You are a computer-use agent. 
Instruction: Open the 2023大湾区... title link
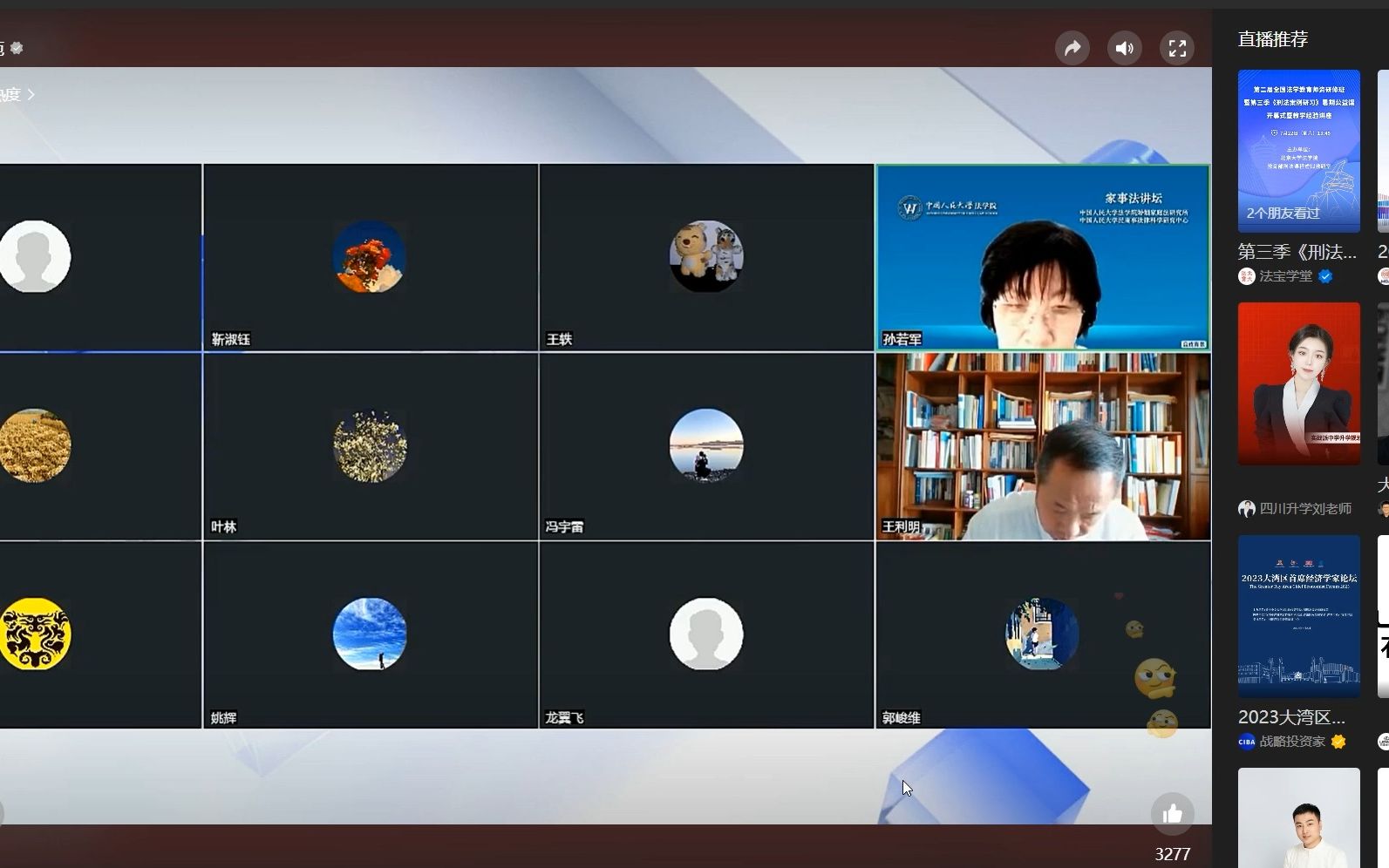(1291, 717)
